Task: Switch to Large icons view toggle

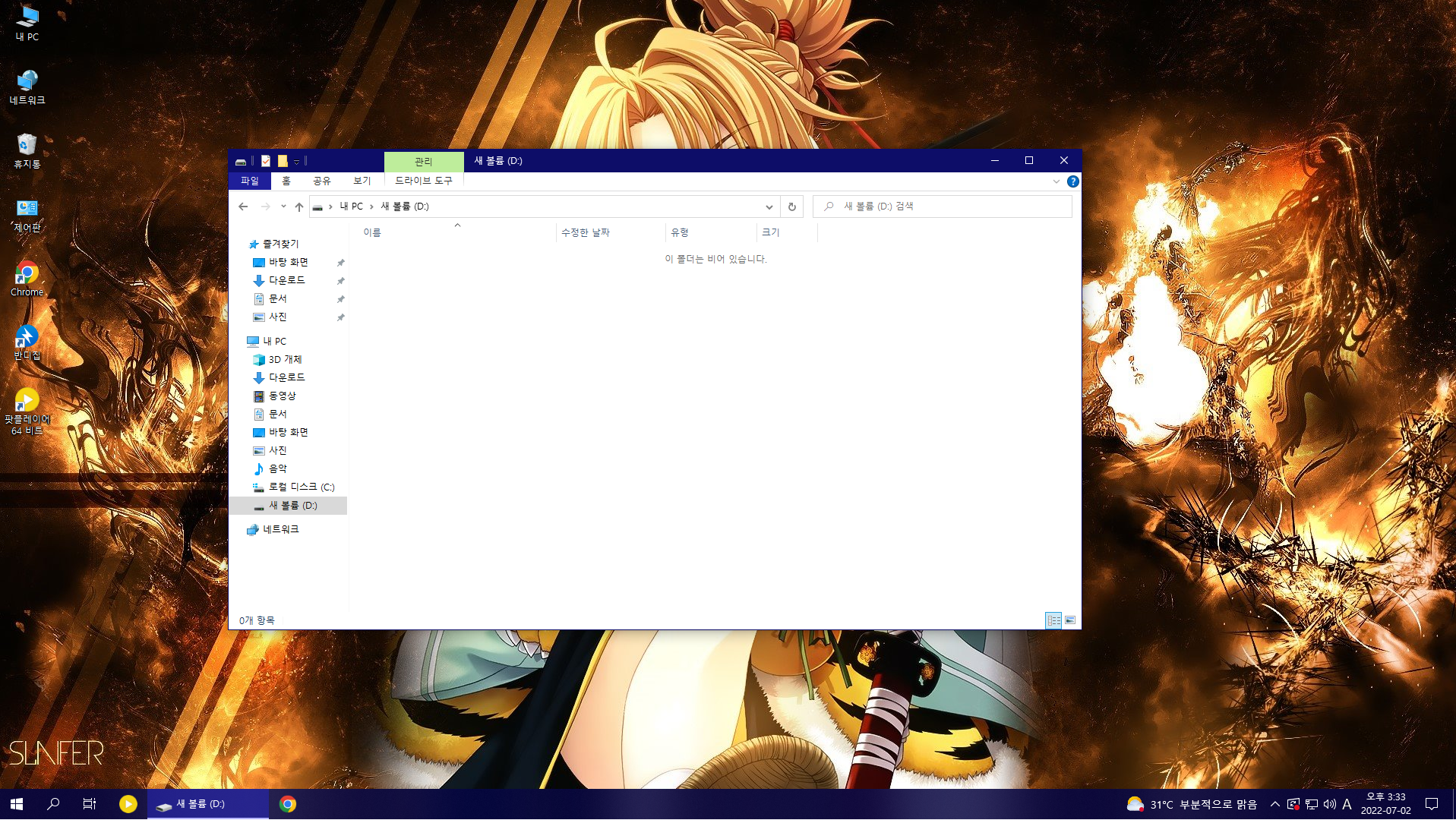Action: (1070, 620)
